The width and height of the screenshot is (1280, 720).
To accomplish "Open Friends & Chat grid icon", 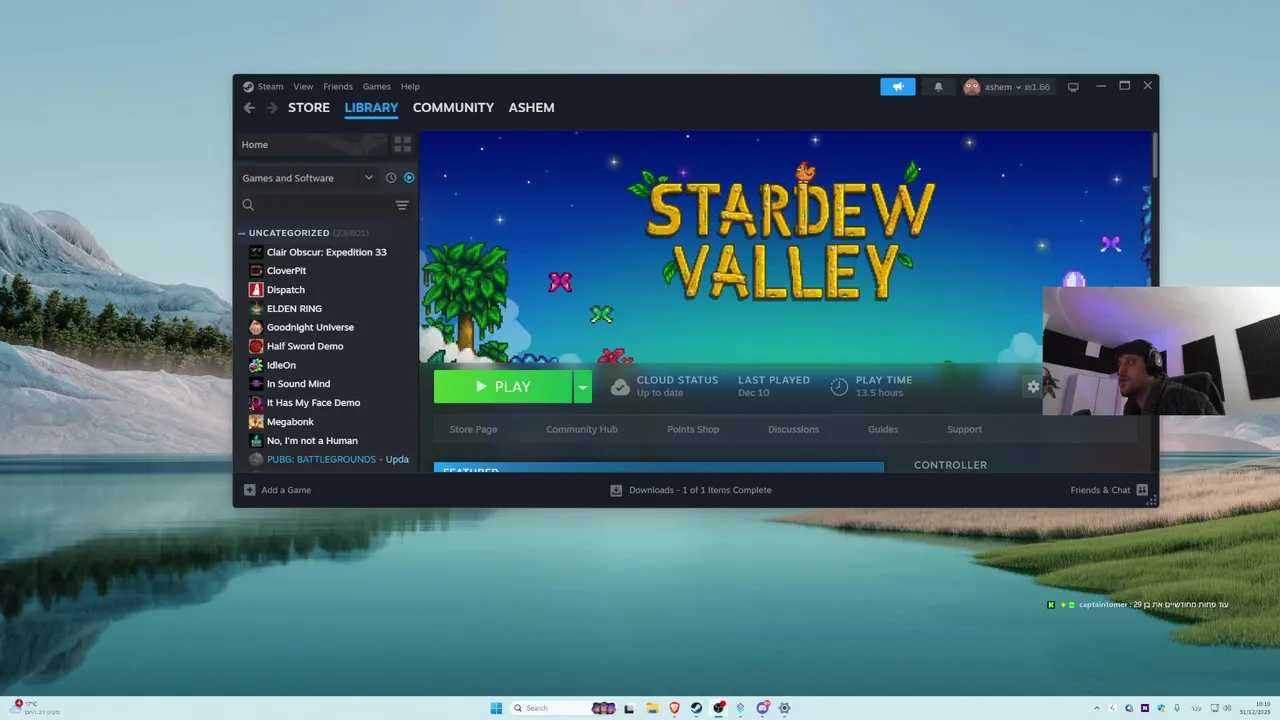I will (x=1142, y=490).
